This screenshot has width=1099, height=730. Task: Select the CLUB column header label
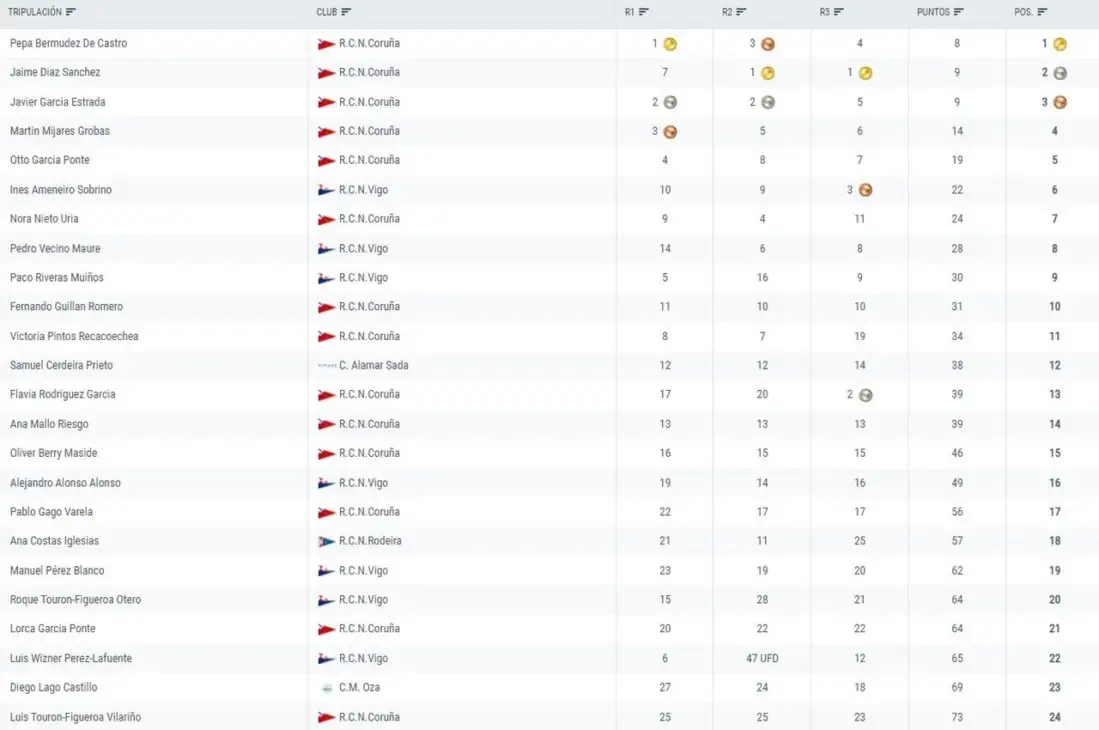327,12
